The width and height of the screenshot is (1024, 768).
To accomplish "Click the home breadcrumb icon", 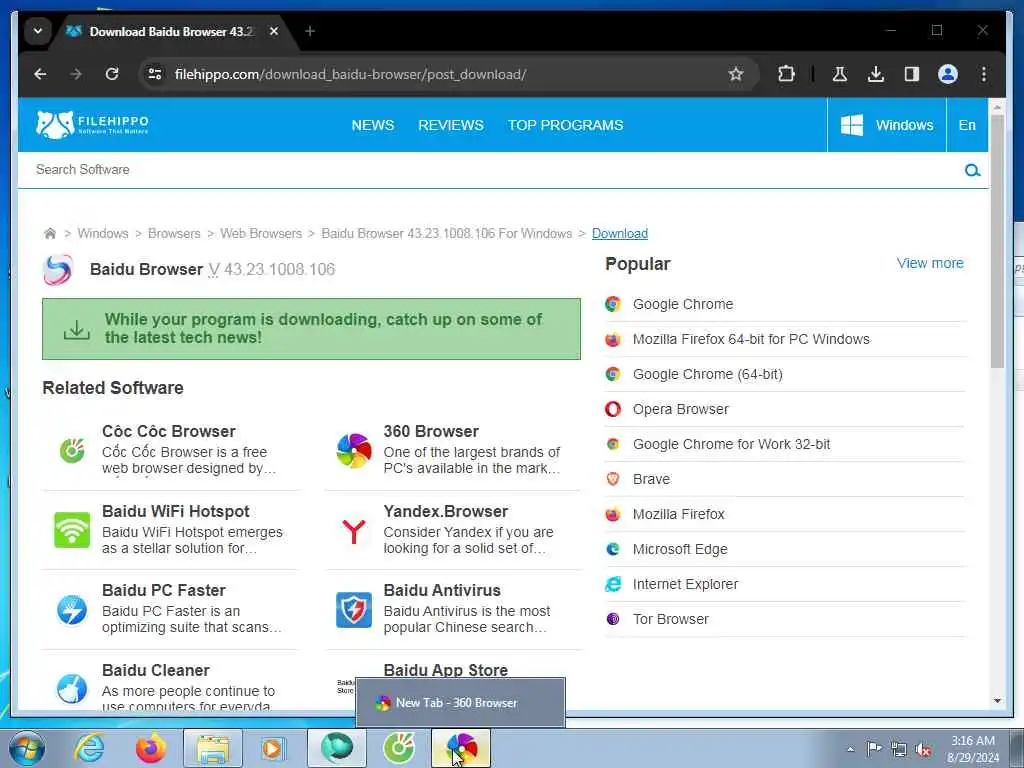I will (50, 233).
